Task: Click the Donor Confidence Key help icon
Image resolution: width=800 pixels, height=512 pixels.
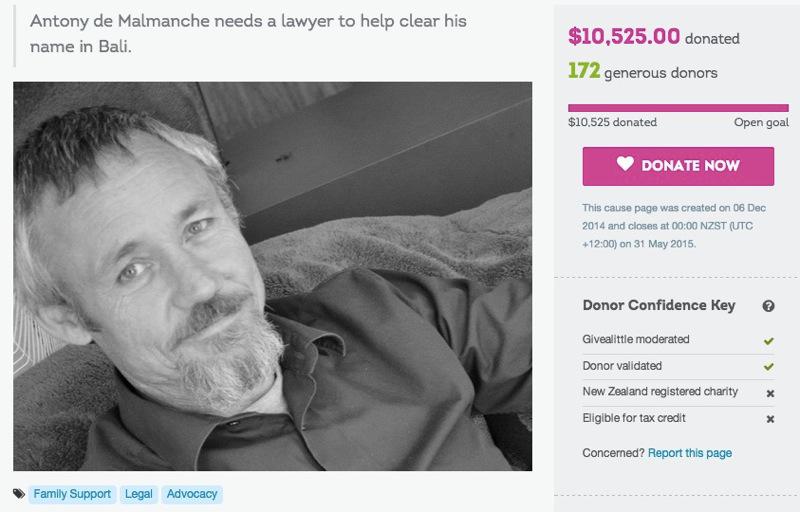Action: [x=768, y=306]
